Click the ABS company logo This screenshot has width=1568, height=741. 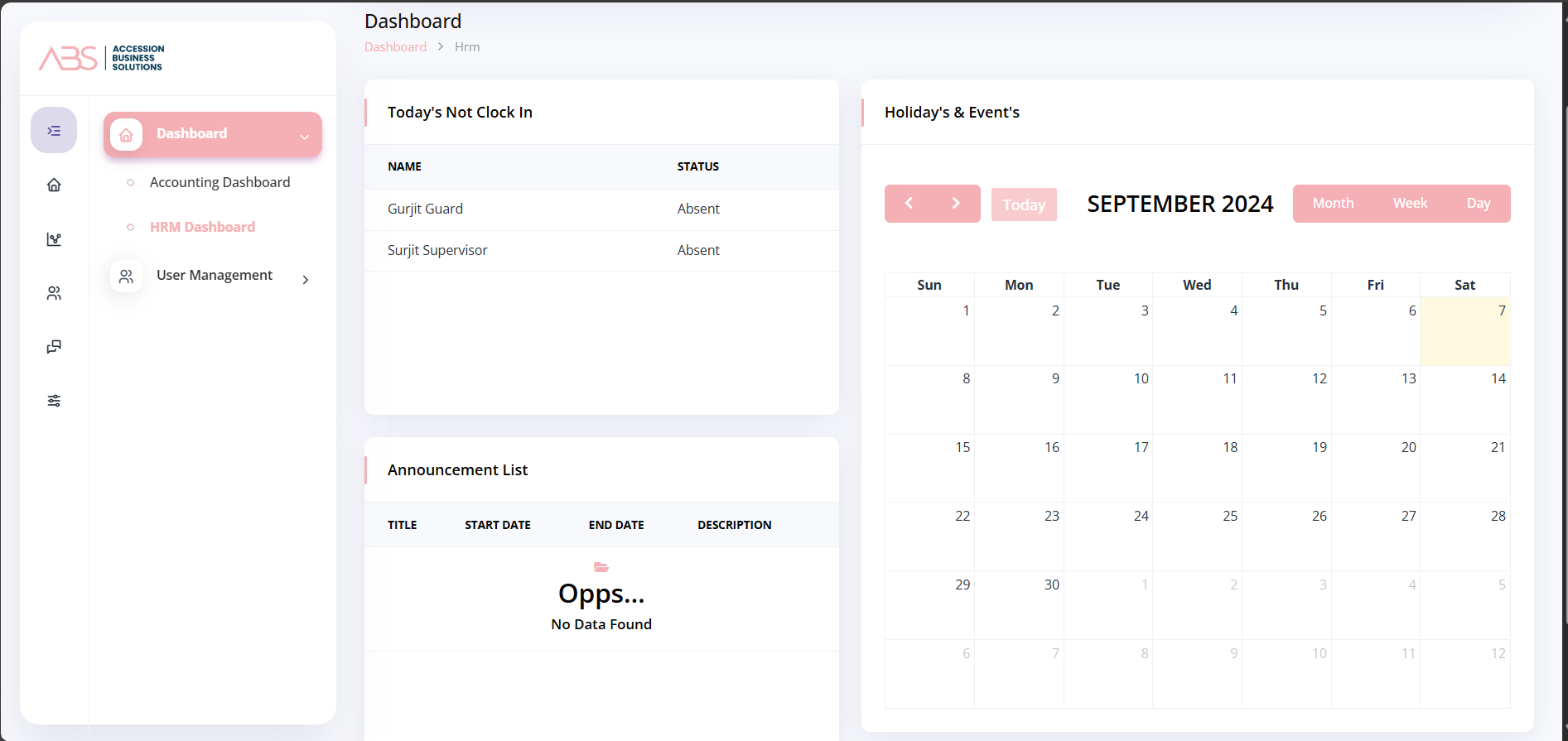pyautogui.click(x=101, y=58)
